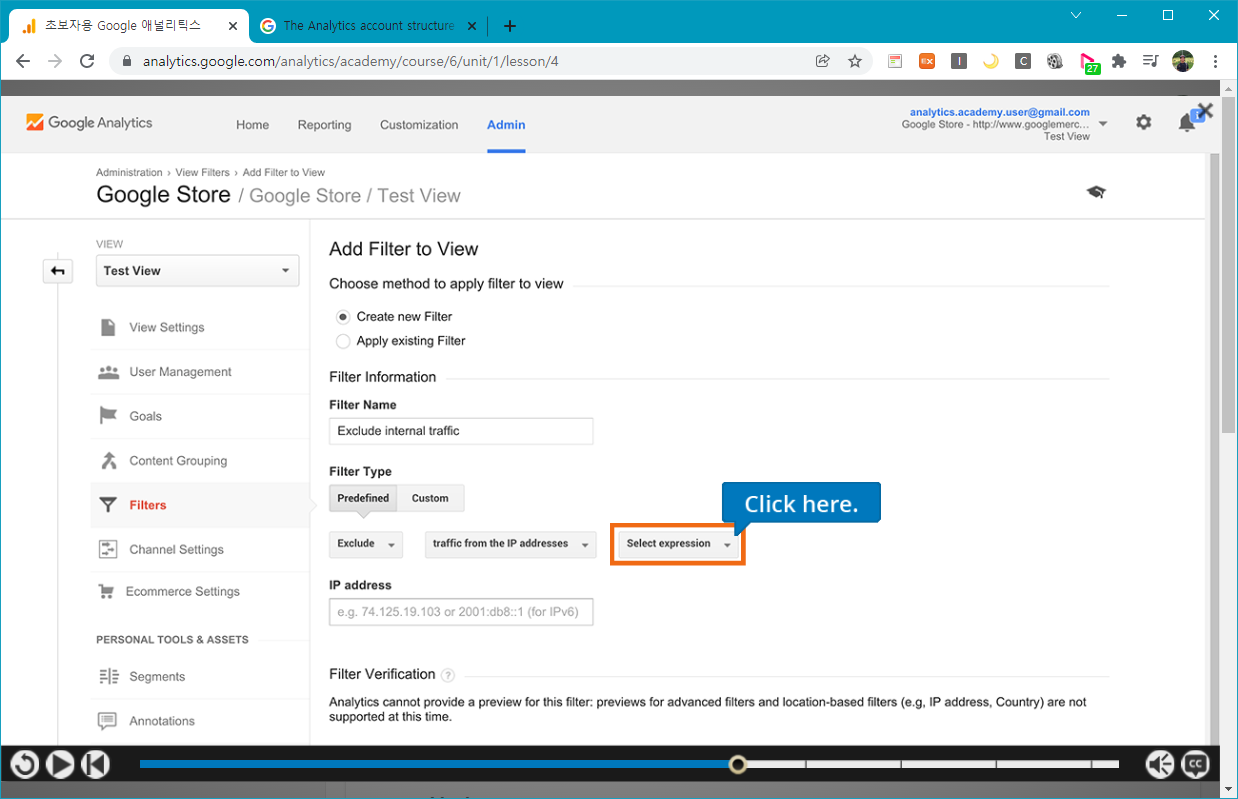Open the notifications bell icon
Screen dimensions: 1238x799
pos(1187,123)
